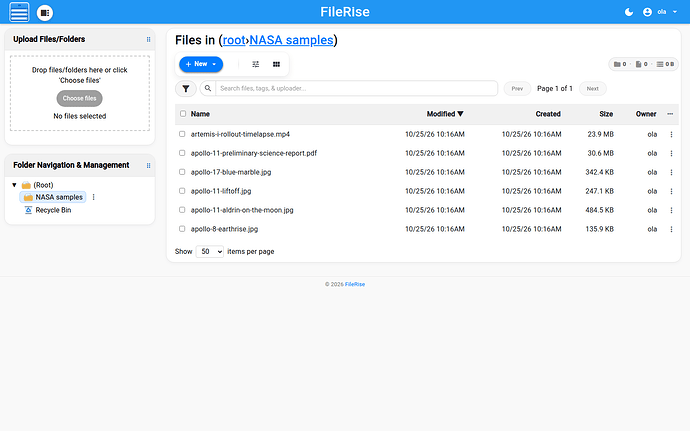Click the total size stat icon
Screen dimensions: 690x431
coord(660,64)
